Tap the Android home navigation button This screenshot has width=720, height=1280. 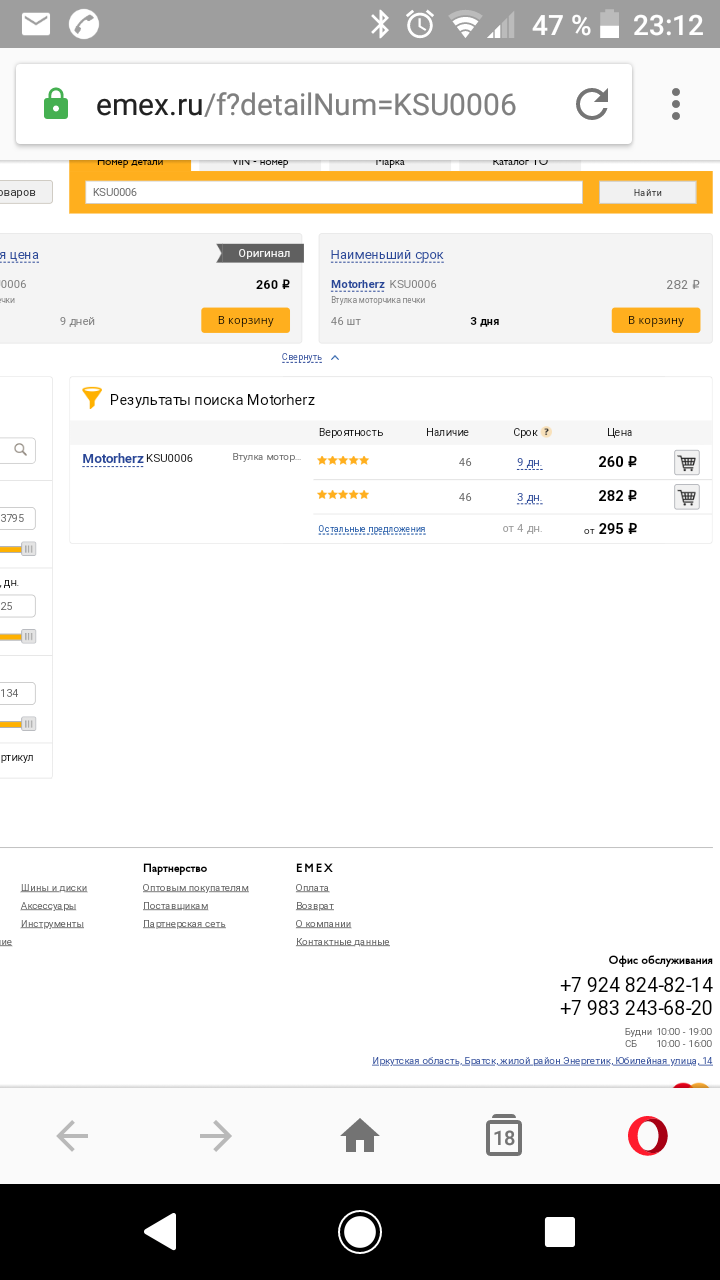tap(360, 1232)
